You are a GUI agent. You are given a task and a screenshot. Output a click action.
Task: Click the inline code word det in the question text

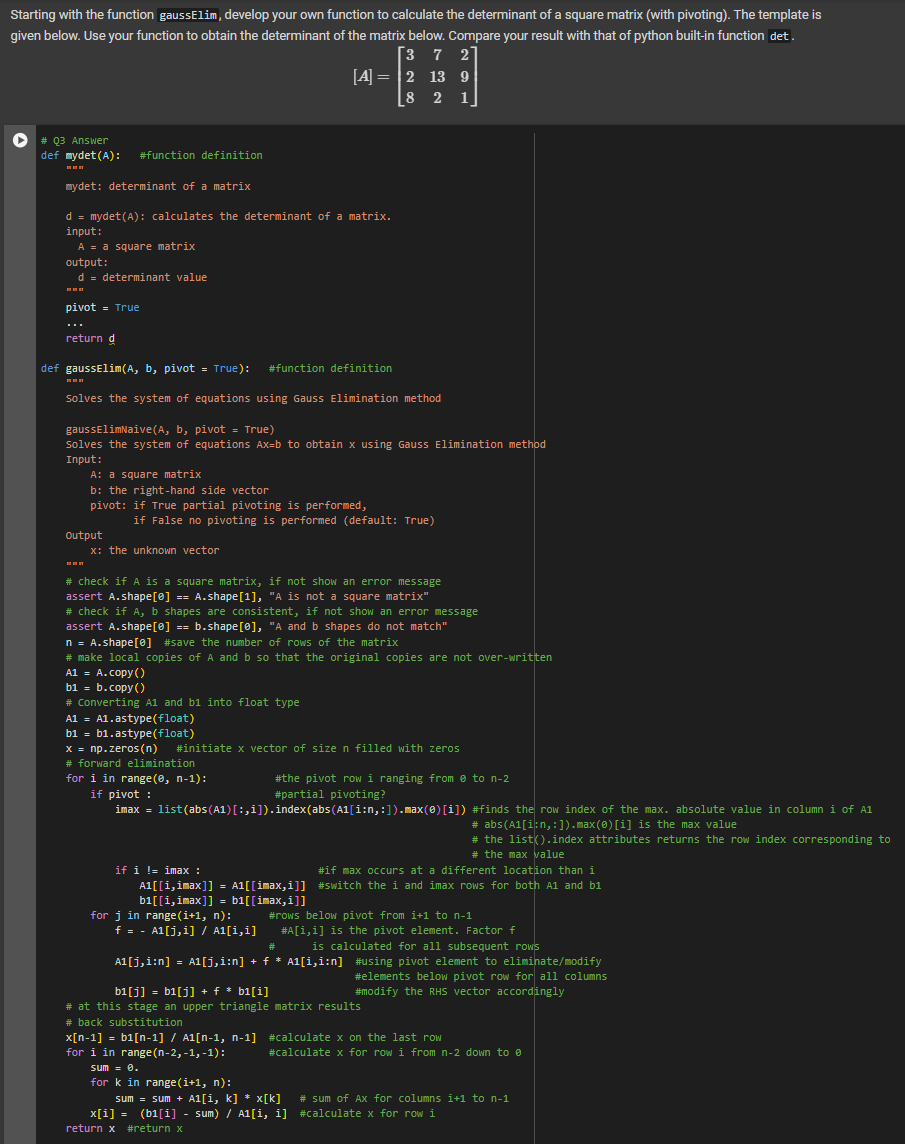779,36
